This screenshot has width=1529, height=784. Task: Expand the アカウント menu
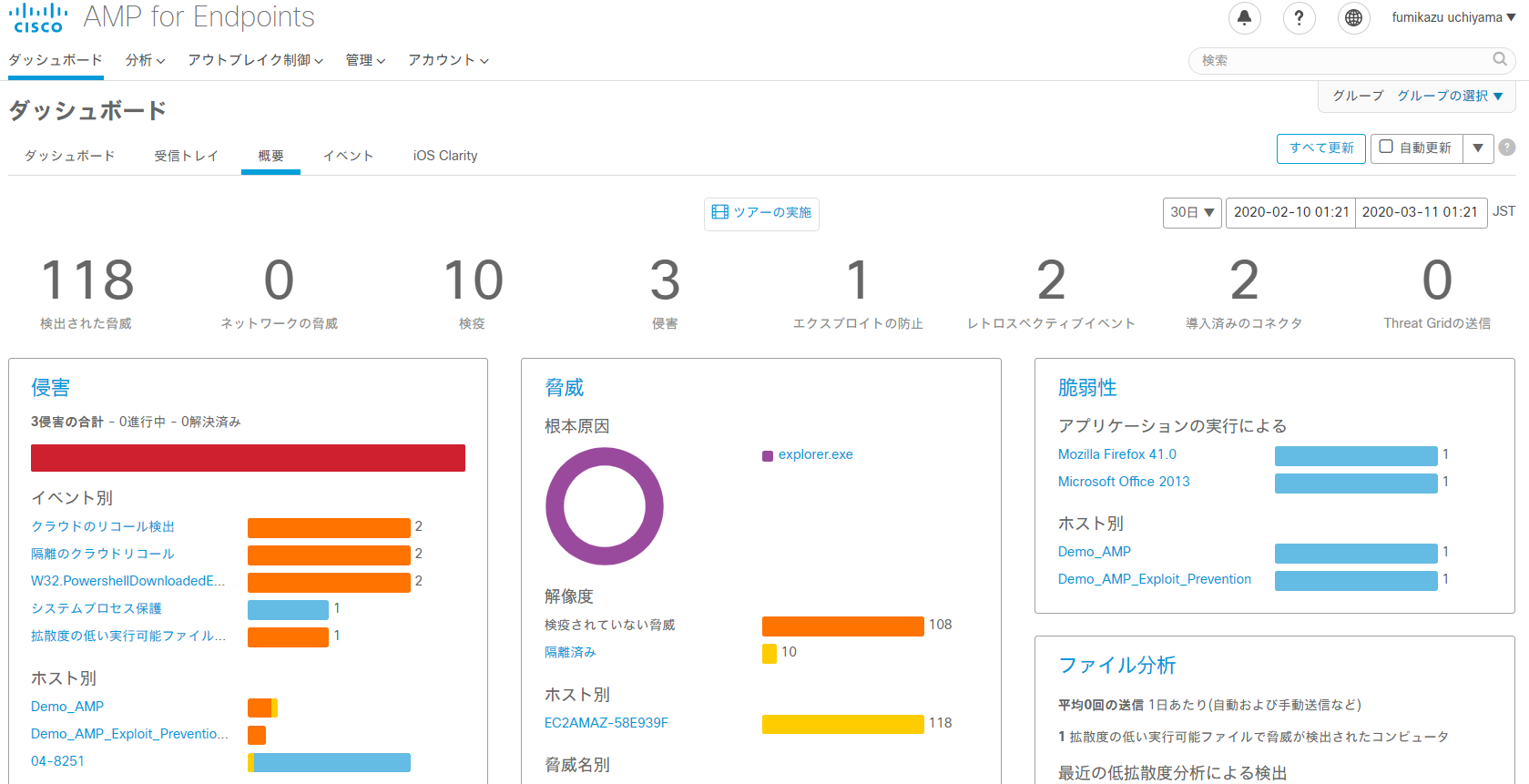[448, 60]
